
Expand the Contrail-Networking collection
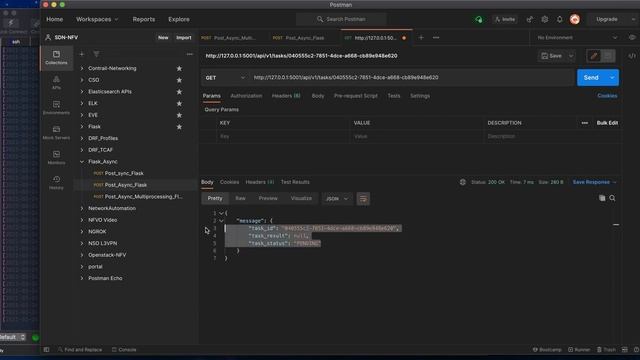[x=82, y=68]
